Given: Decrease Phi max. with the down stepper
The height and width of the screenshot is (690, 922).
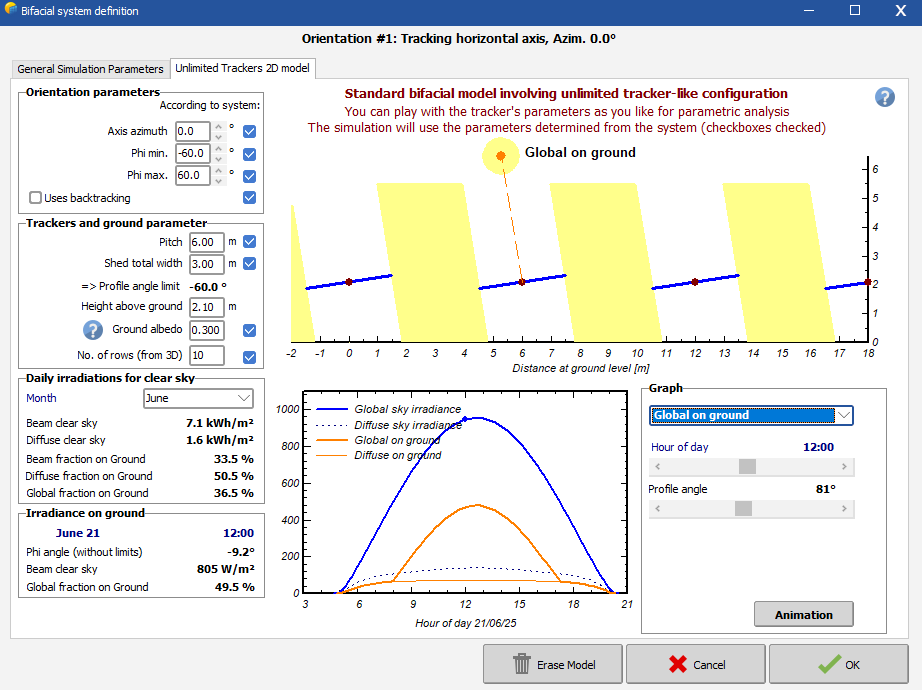Looking at the screenshot, I should [219, 180].
